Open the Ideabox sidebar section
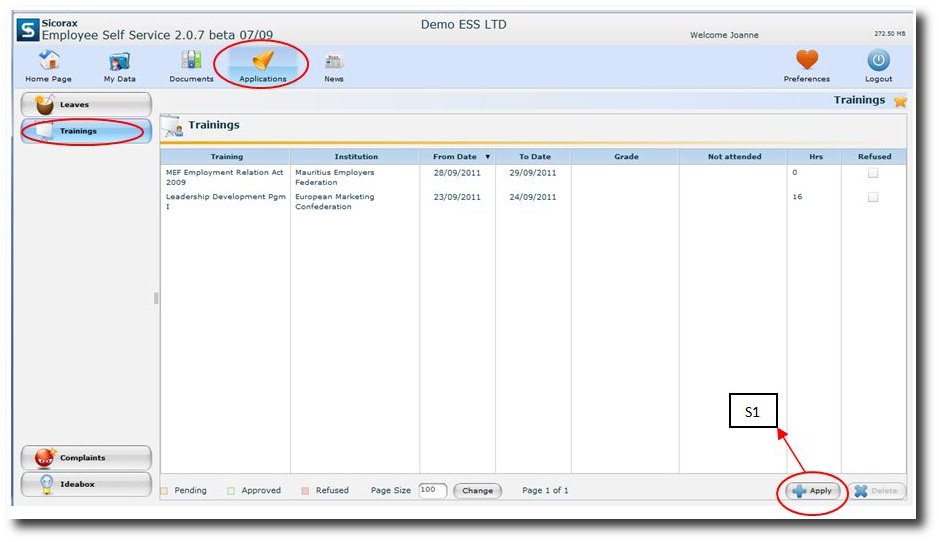939x542 pixels. pos(86,484)
